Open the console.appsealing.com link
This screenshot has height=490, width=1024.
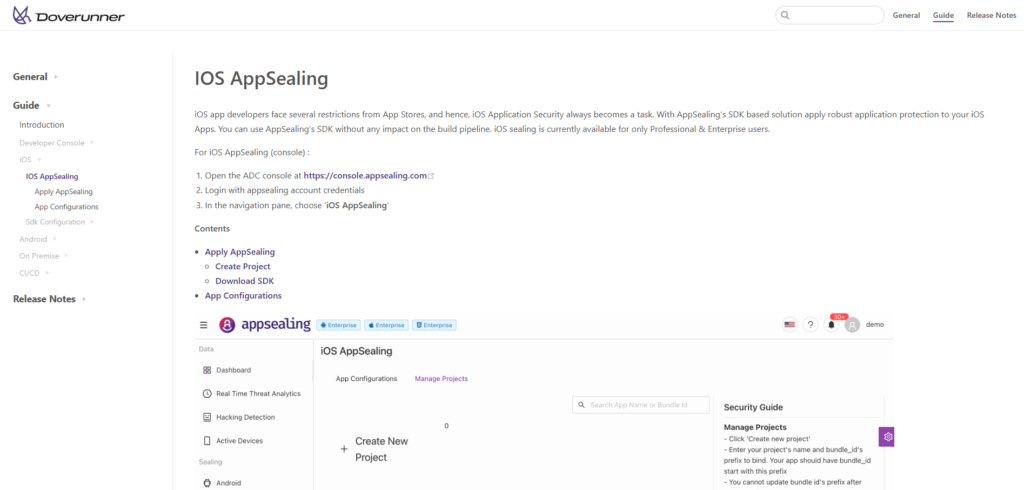click(365, 175)
